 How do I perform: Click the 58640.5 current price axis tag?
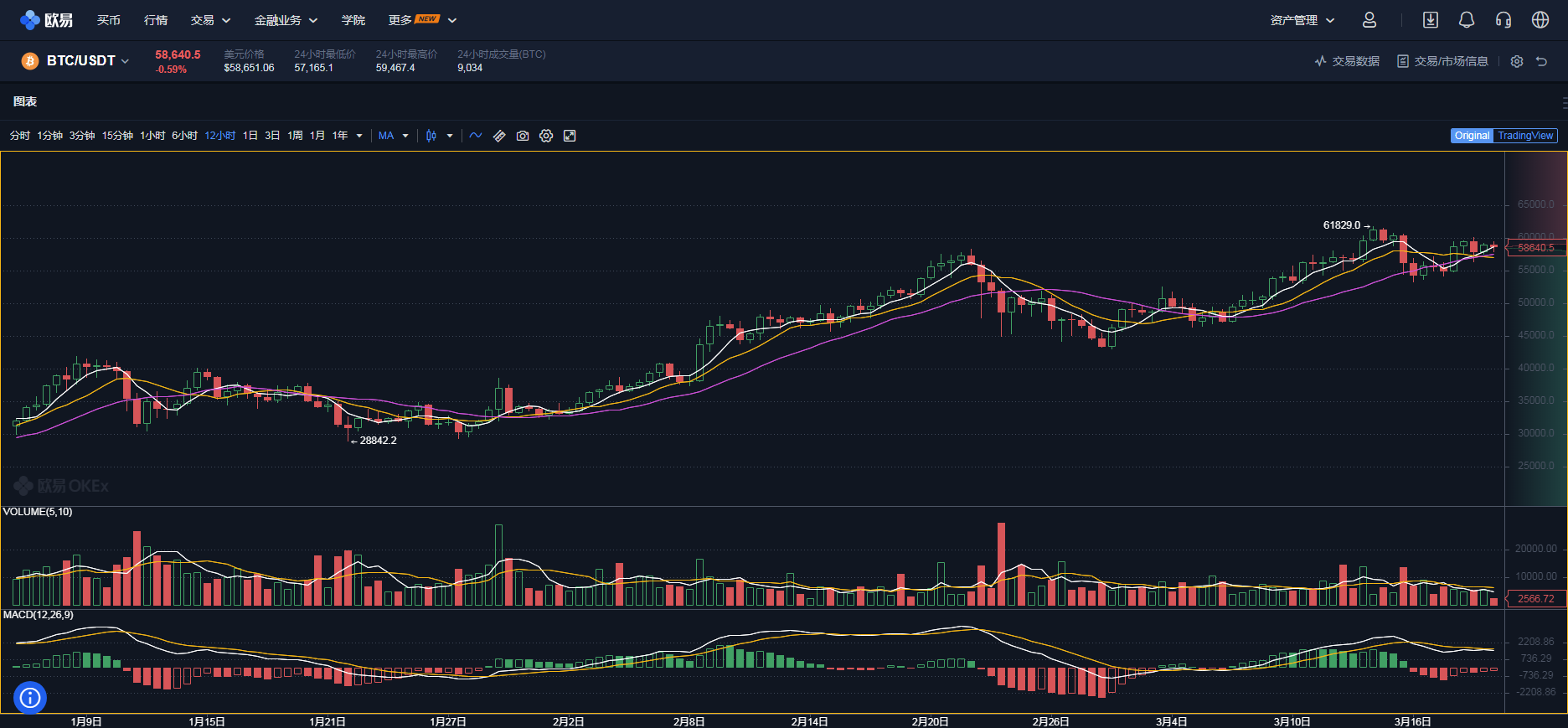1535,248
